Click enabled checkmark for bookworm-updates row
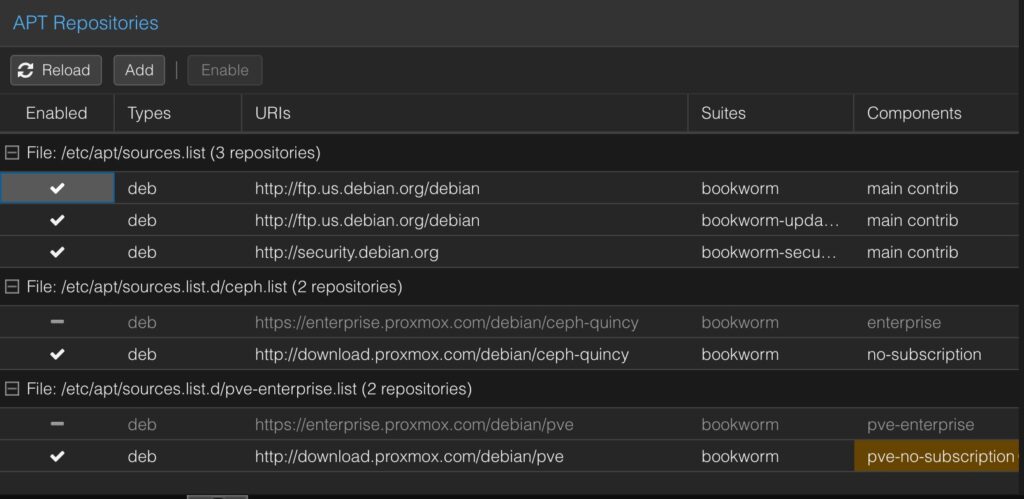Screen dimensions: 1024x499 pyautogui.click(x=57, y=221)
